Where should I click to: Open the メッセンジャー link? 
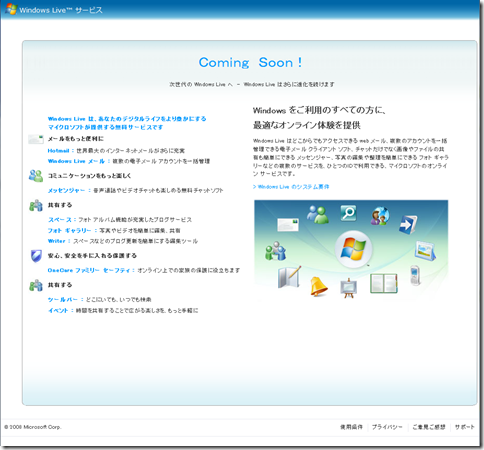(66, 190)
